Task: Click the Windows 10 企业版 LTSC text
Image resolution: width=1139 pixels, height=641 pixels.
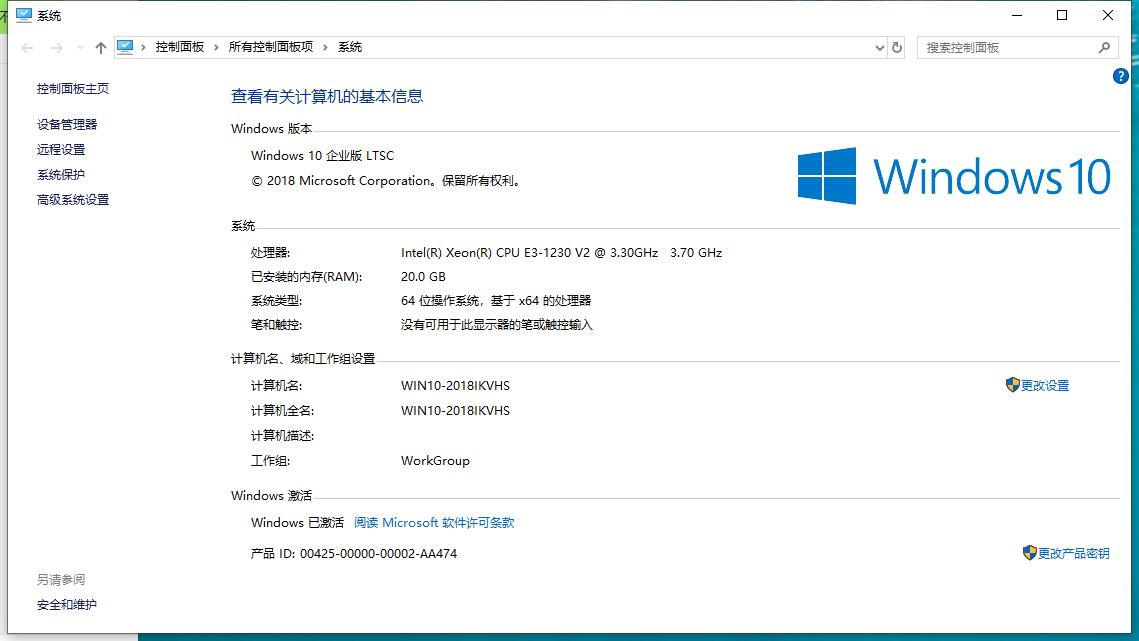Action: (x=323, y=156)
